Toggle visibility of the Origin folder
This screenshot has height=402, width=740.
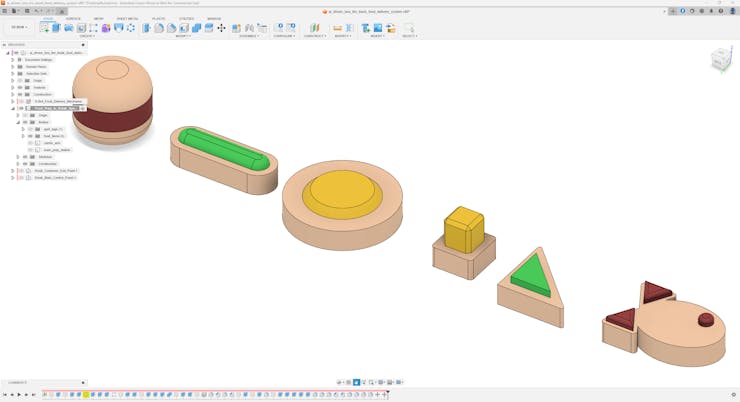tap(20, 80)
